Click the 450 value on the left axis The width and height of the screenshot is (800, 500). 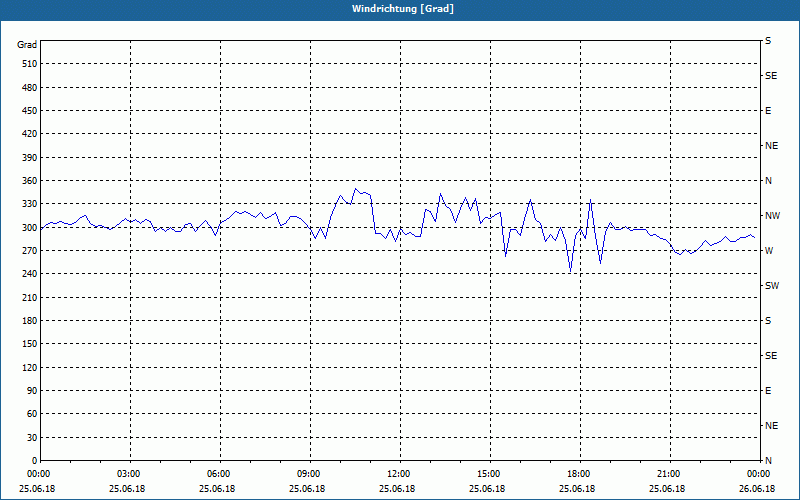tap(30, 111)
